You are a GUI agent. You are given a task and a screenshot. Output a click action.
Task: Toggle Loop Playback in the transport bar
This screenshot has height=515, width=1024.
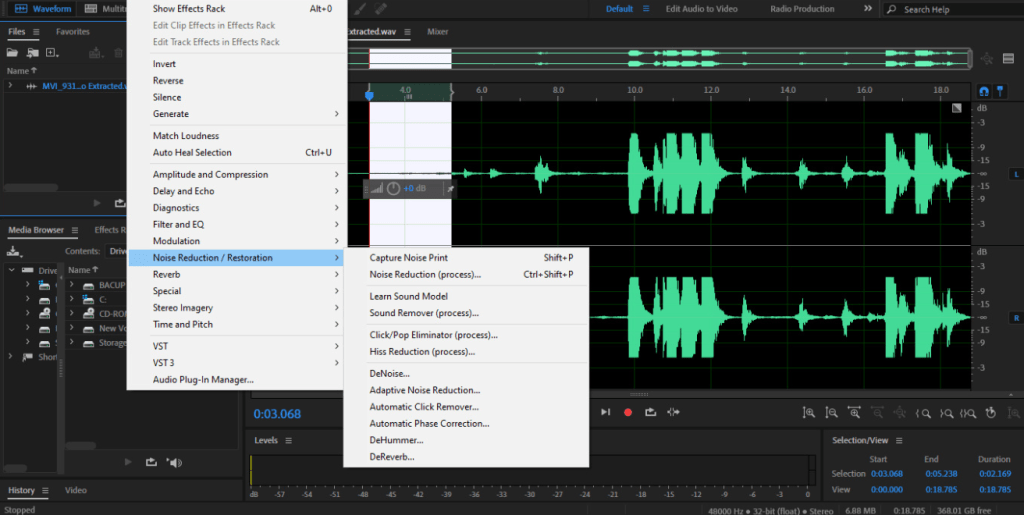(651, 412)
